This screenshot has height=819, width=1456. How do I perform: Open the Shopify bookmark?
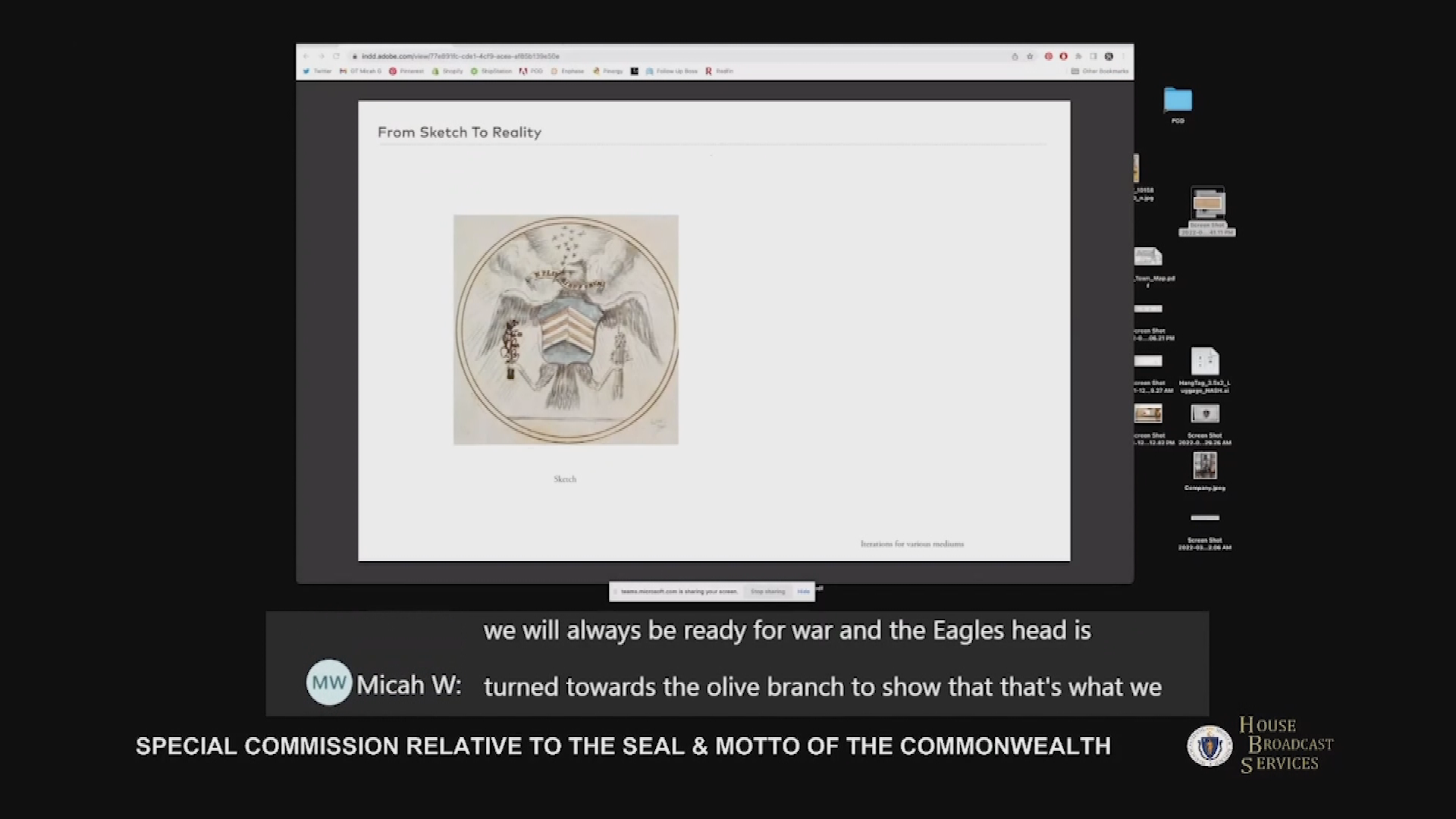pos(447,71)
